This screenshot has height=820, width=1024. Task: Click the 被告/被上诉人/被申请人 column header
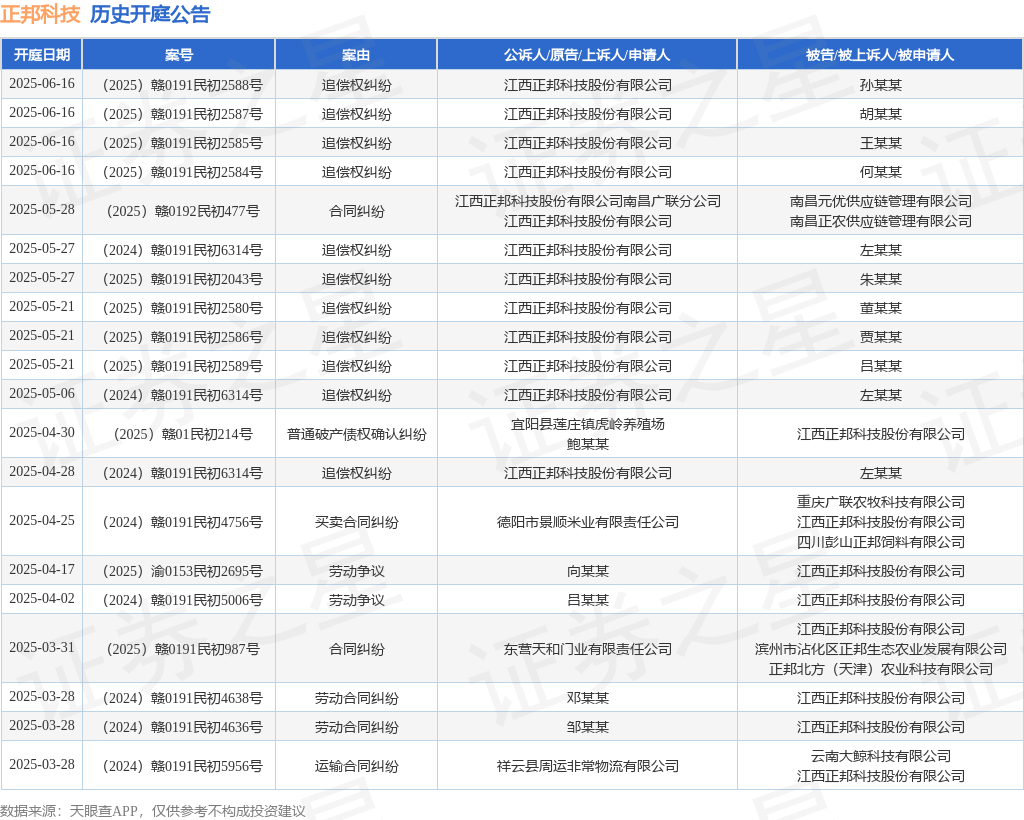[x=880, y=55]
